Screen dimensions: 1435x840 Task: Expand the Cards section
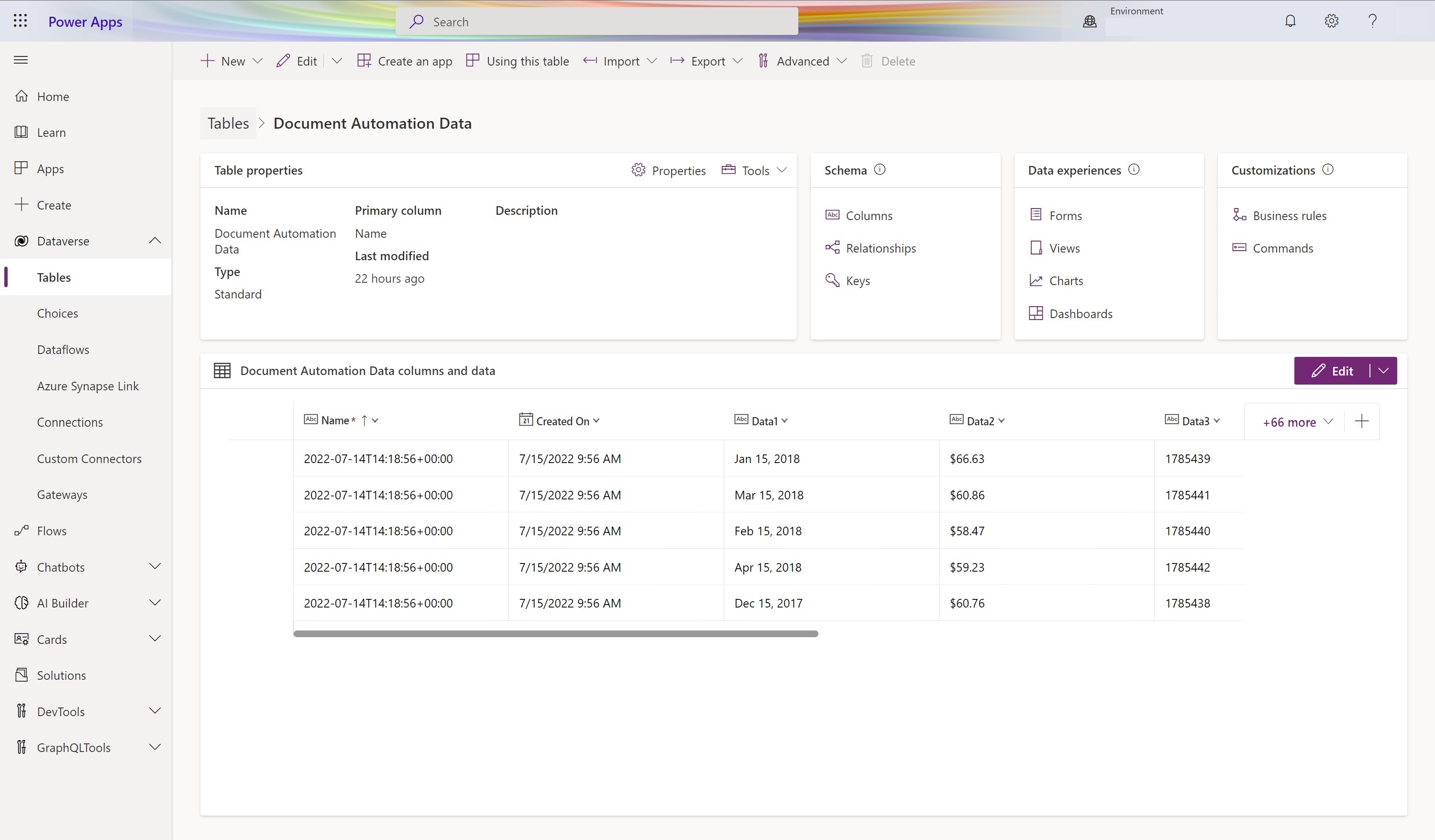[155, 639]
